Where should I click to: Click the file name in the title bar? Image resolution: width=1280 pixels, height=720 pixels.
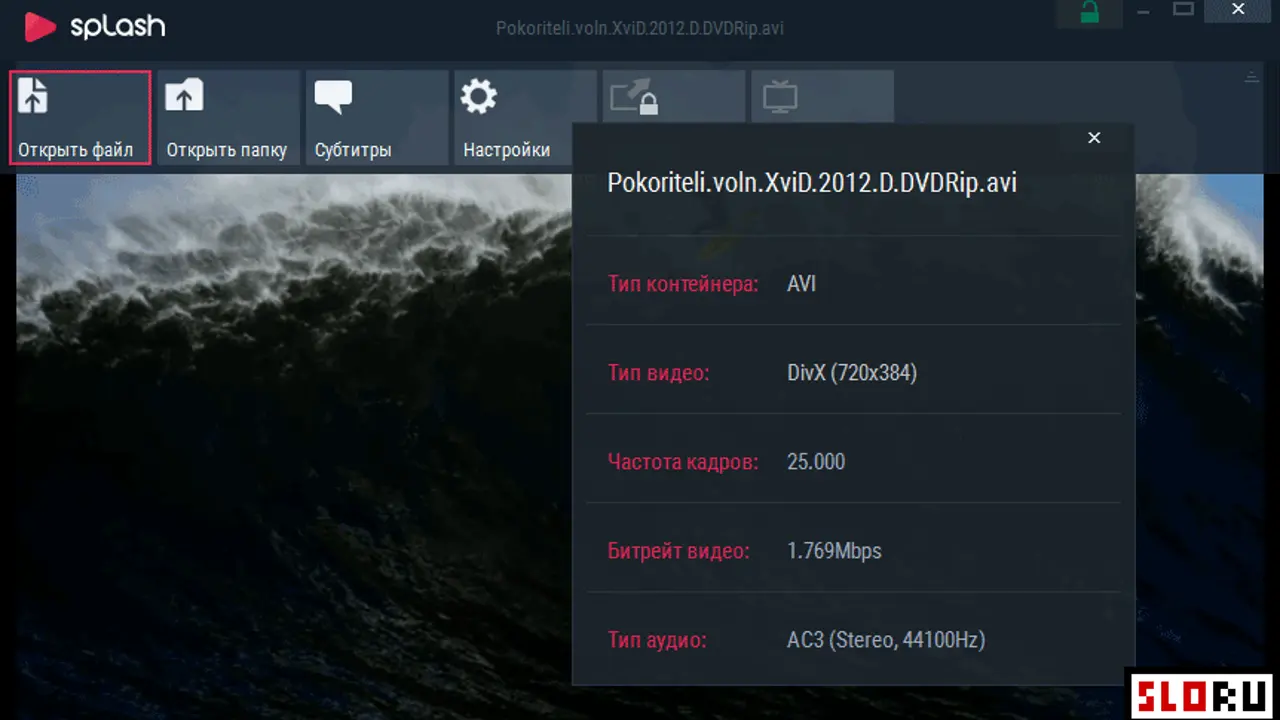(x=639, y=28)
